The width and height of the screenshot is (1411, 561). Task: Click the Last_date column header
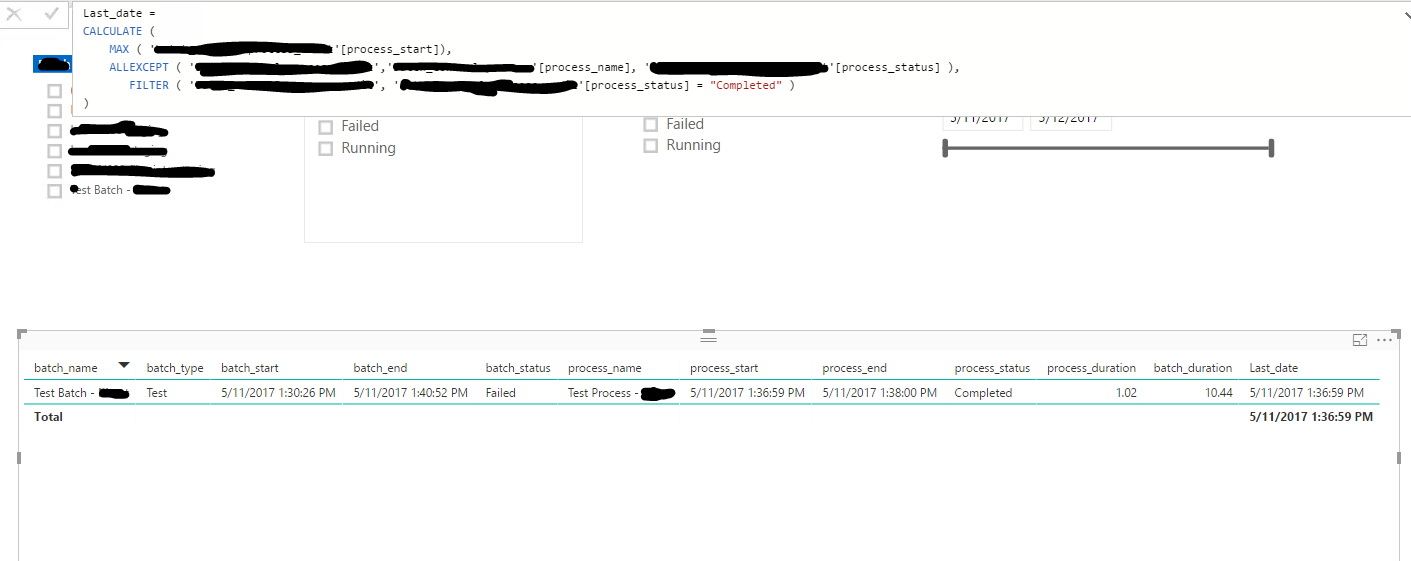click(1273, 368)
